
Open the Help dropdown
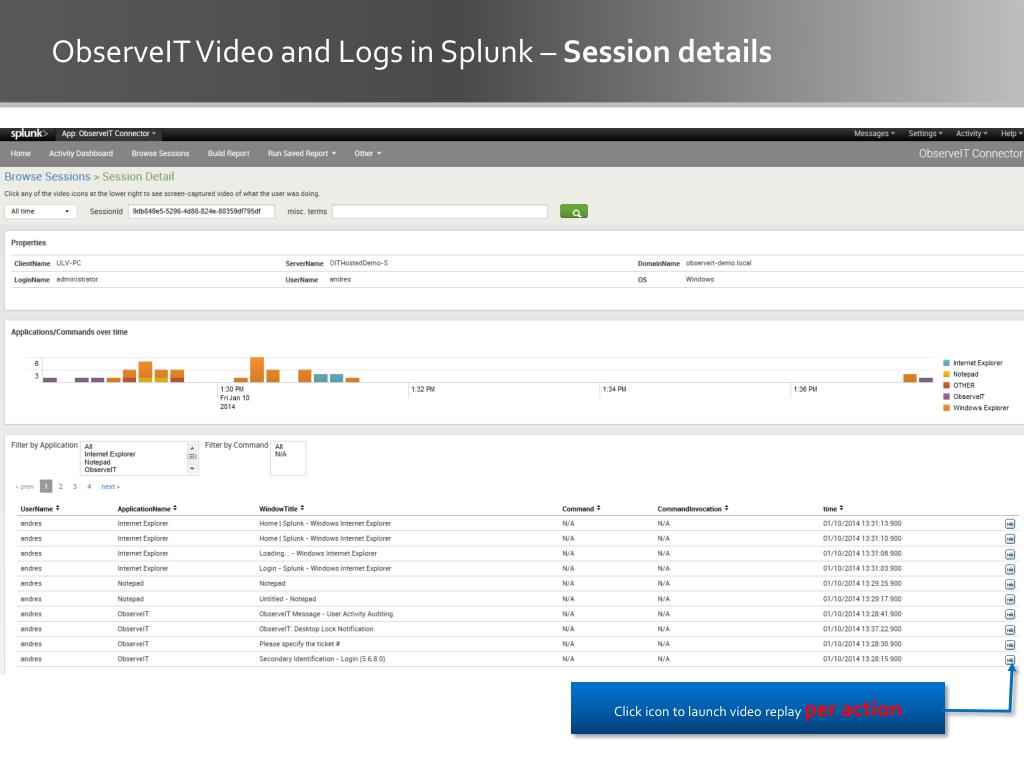click(1012, 133)
